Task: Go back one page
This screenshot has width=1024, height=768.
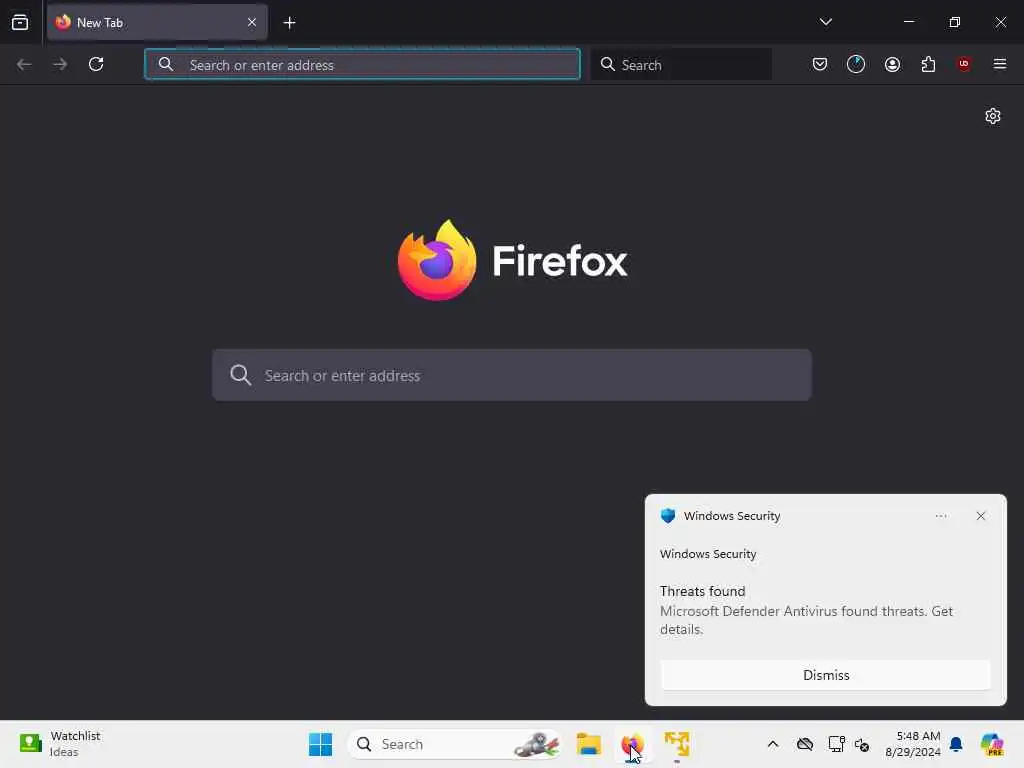Action: (x=24, y=64)
